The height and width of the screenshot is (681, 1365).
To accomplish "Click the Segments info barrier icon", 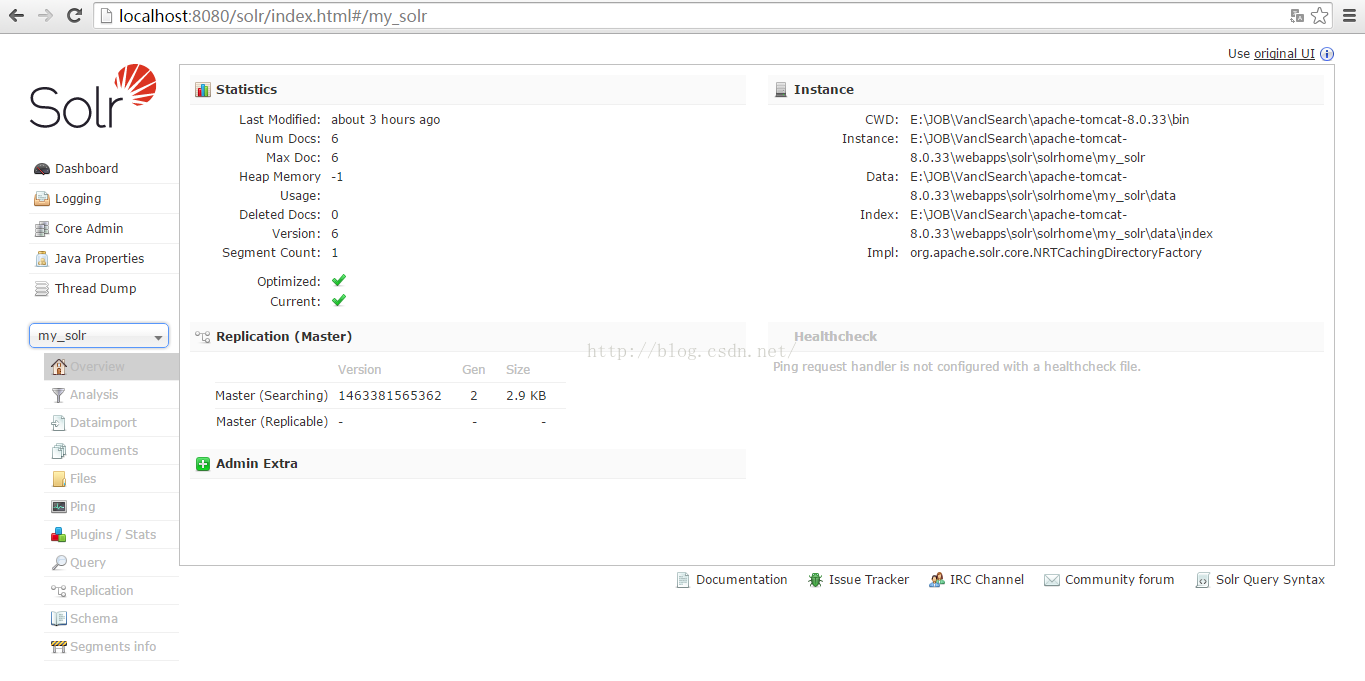I will [59, 647].
